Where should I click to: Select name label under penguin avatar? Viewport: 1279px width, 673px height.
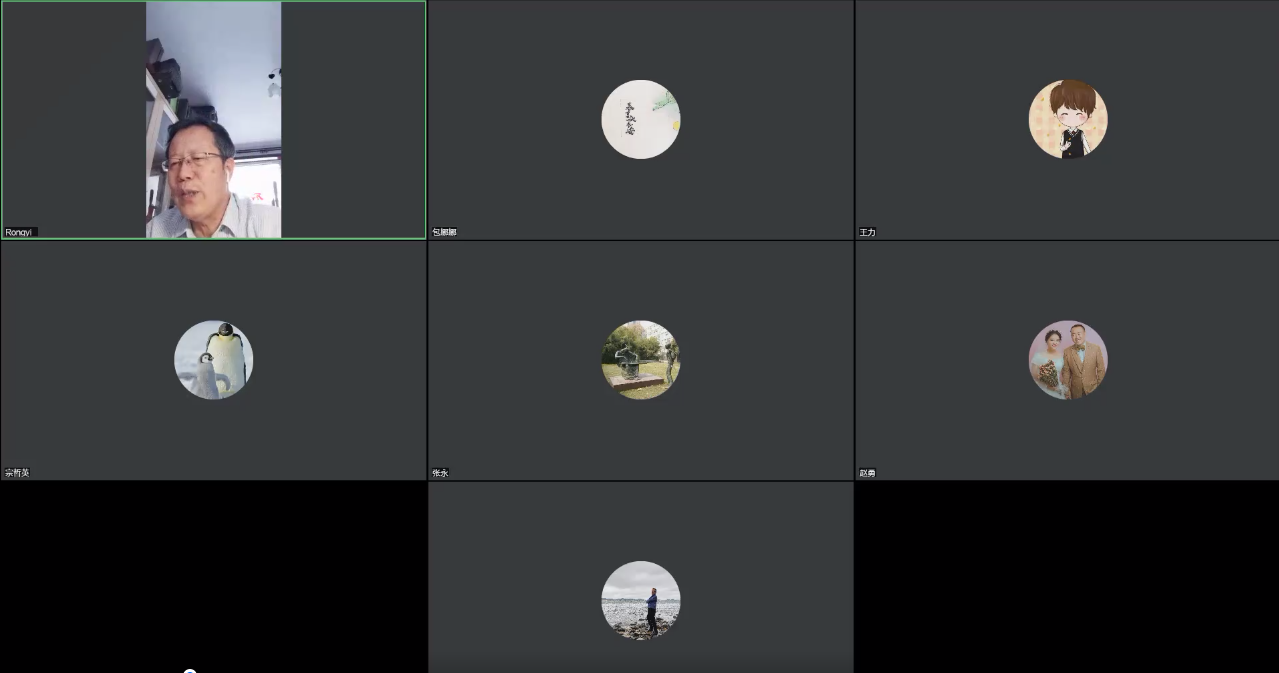coord(17,473)
